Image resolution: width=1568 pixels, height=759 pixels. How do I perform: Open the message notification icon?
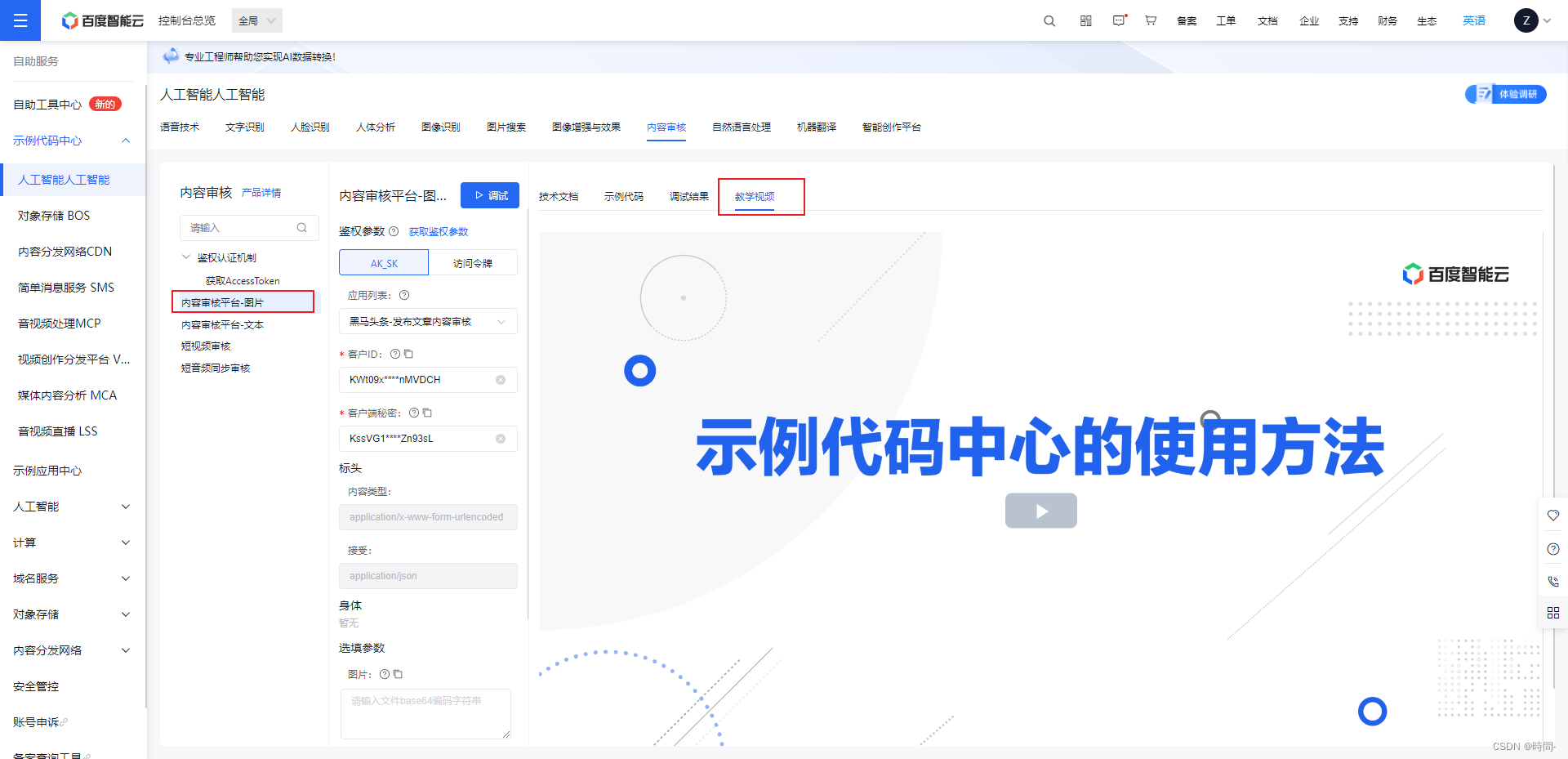click(1119, 20)
